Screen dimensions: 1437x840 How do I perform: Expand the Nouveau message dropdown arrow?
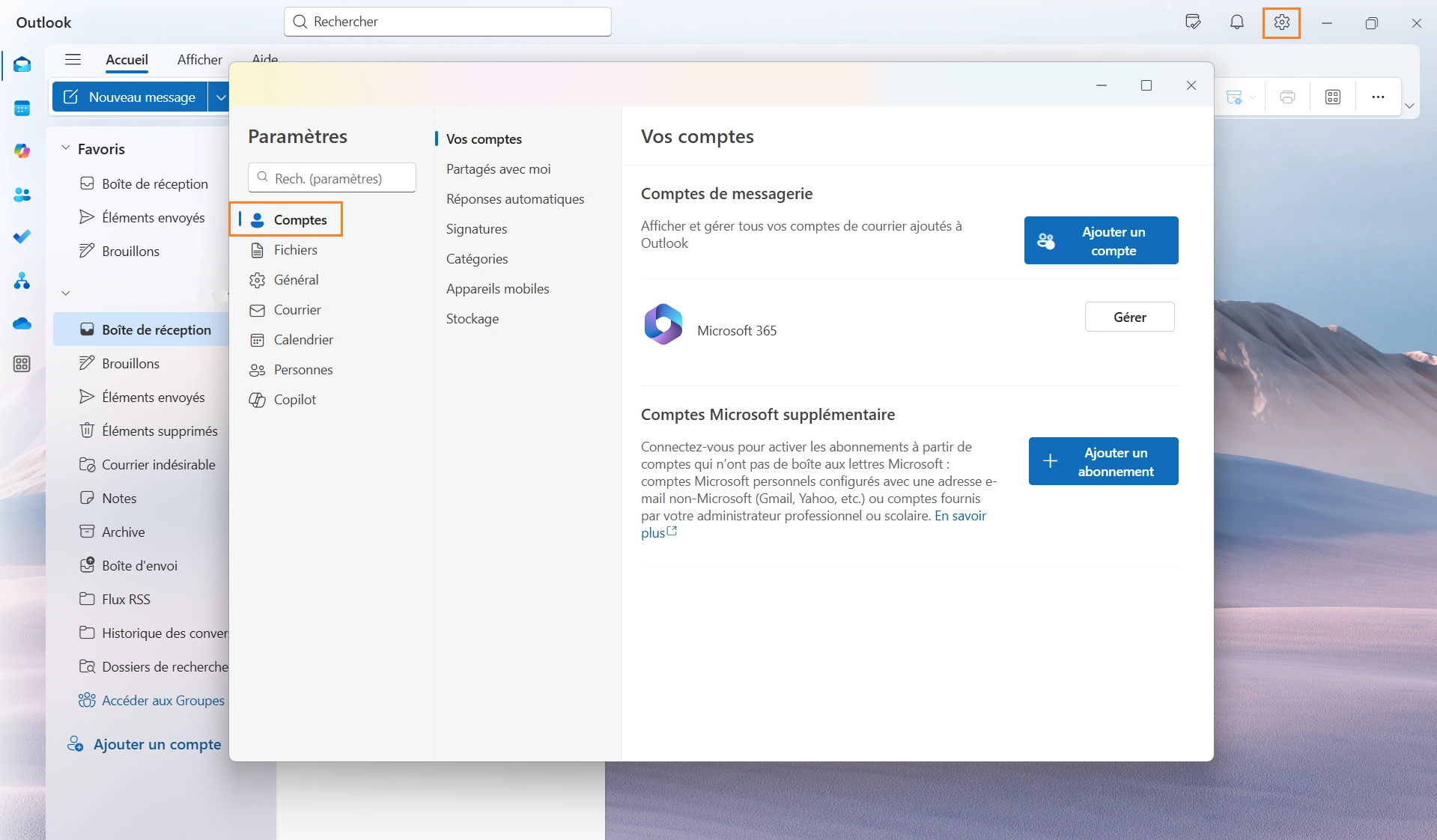click(x=220, y=97)
